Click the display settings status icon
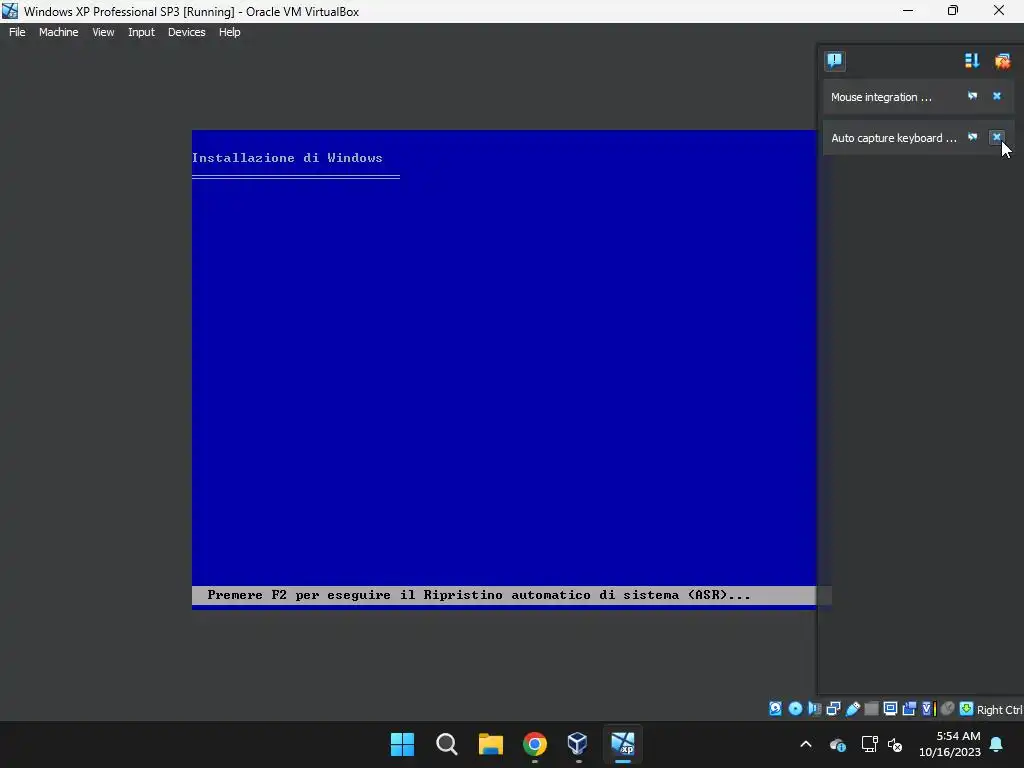This screenshot has height=768, width=1024. (890, 709)
